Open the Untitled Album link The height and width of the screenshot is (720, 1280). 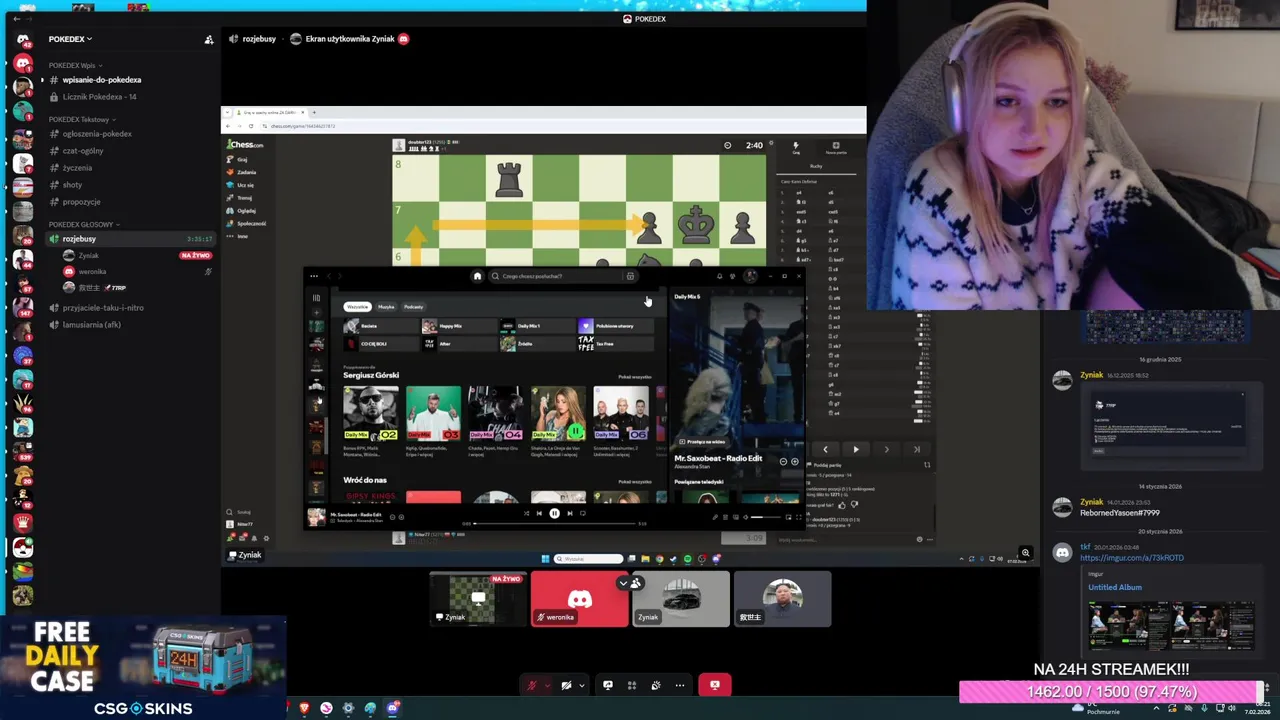pyautogui.click(x=1115, y=587)
